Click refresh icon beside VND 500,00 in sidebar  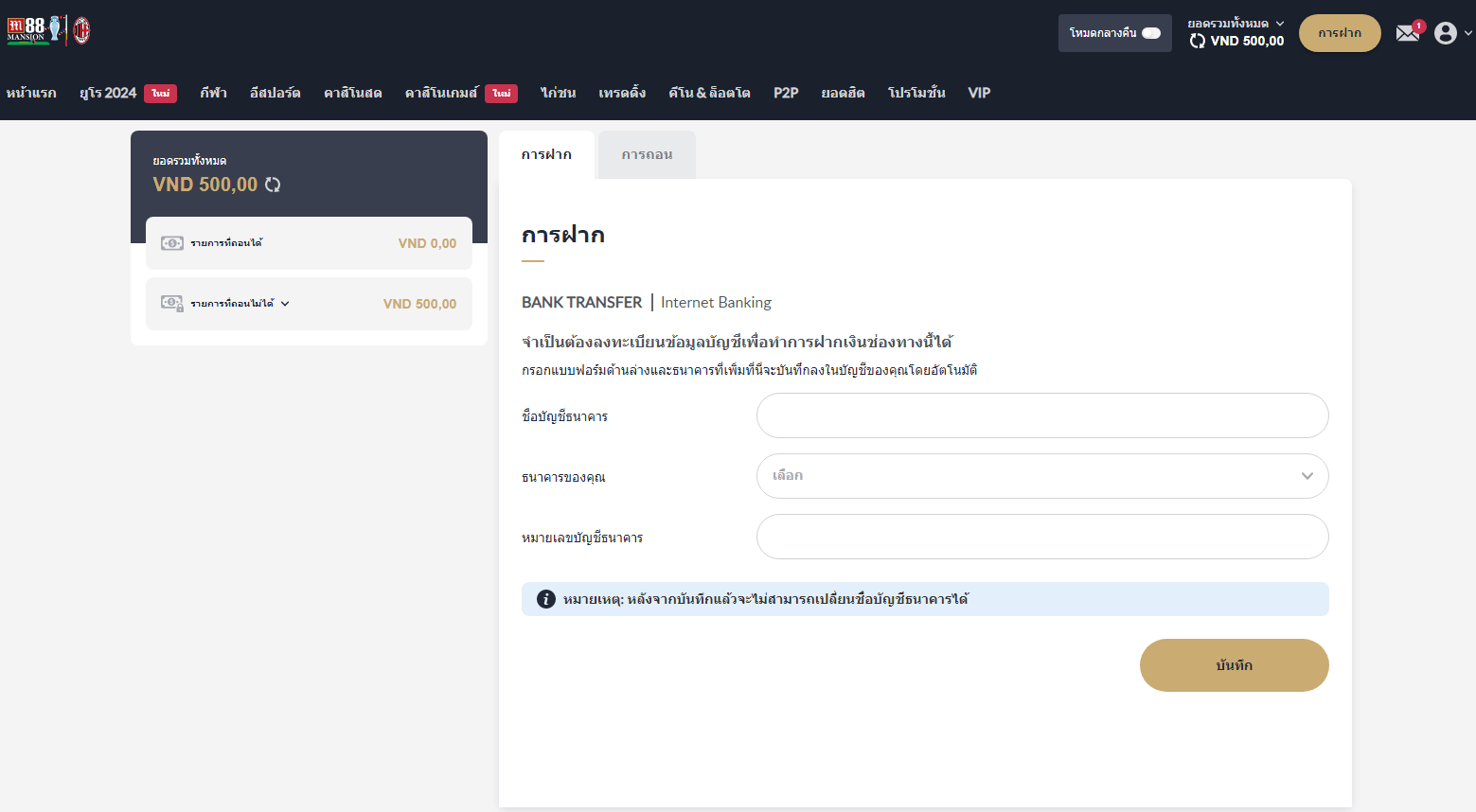pos(273,185)
